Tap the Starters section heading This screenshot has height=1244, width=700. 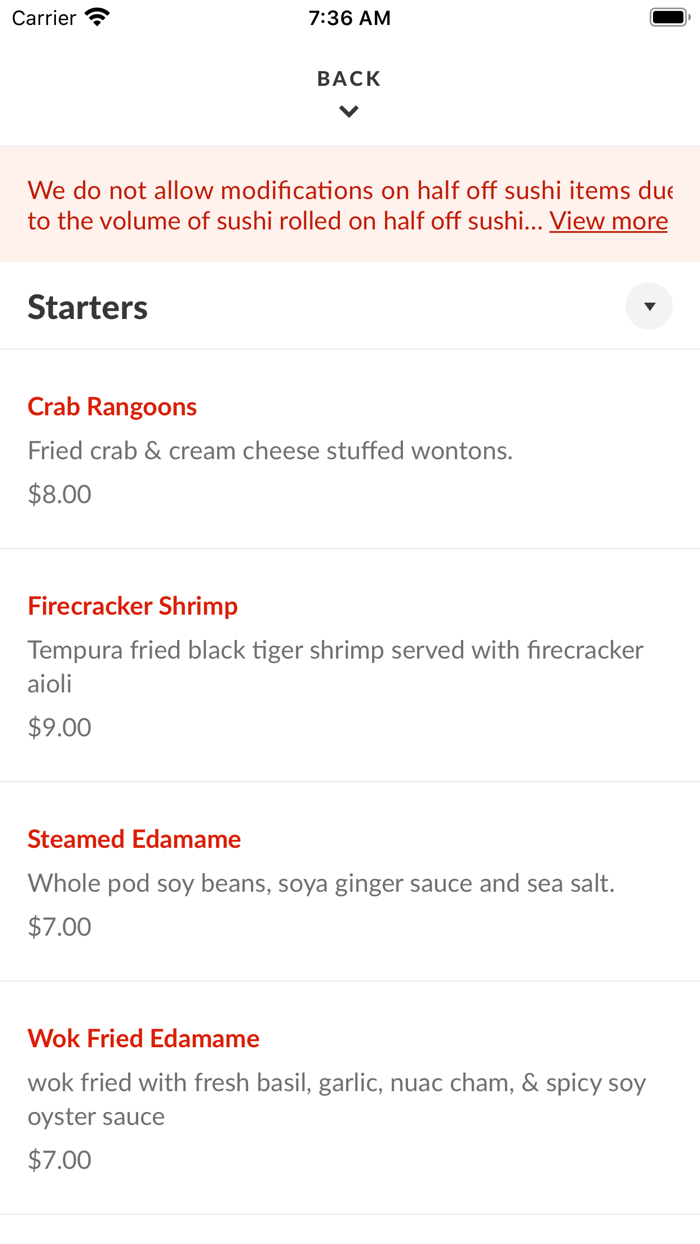pyautogui.click(x=87, y=306)
